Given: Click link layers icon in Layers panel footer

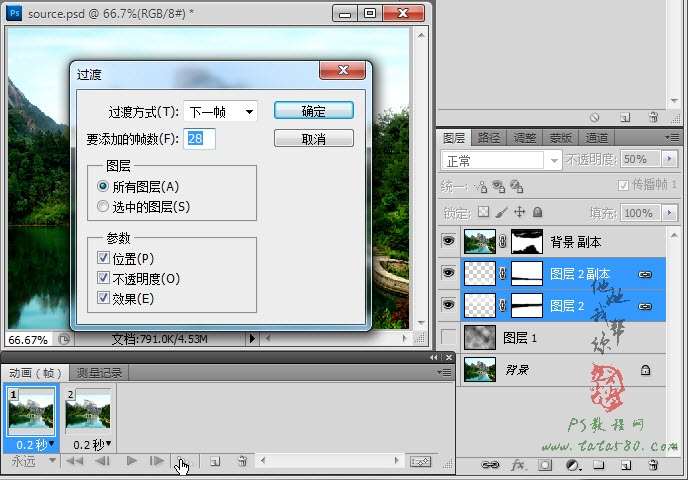Looking at the screenshot, I should click(490, 465).
